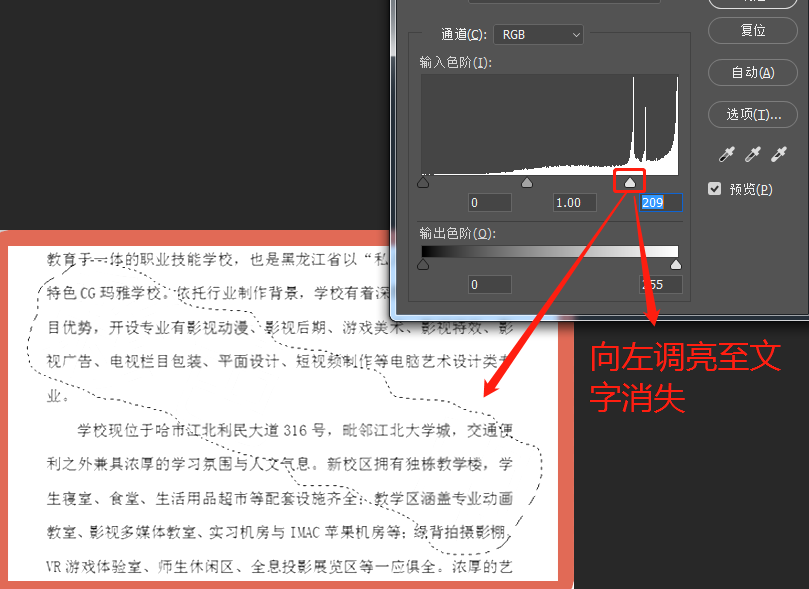This screenshot has width=809, height=589.
Task: Open 选项(T)... options dialog
Action: [x=753, y=114]
